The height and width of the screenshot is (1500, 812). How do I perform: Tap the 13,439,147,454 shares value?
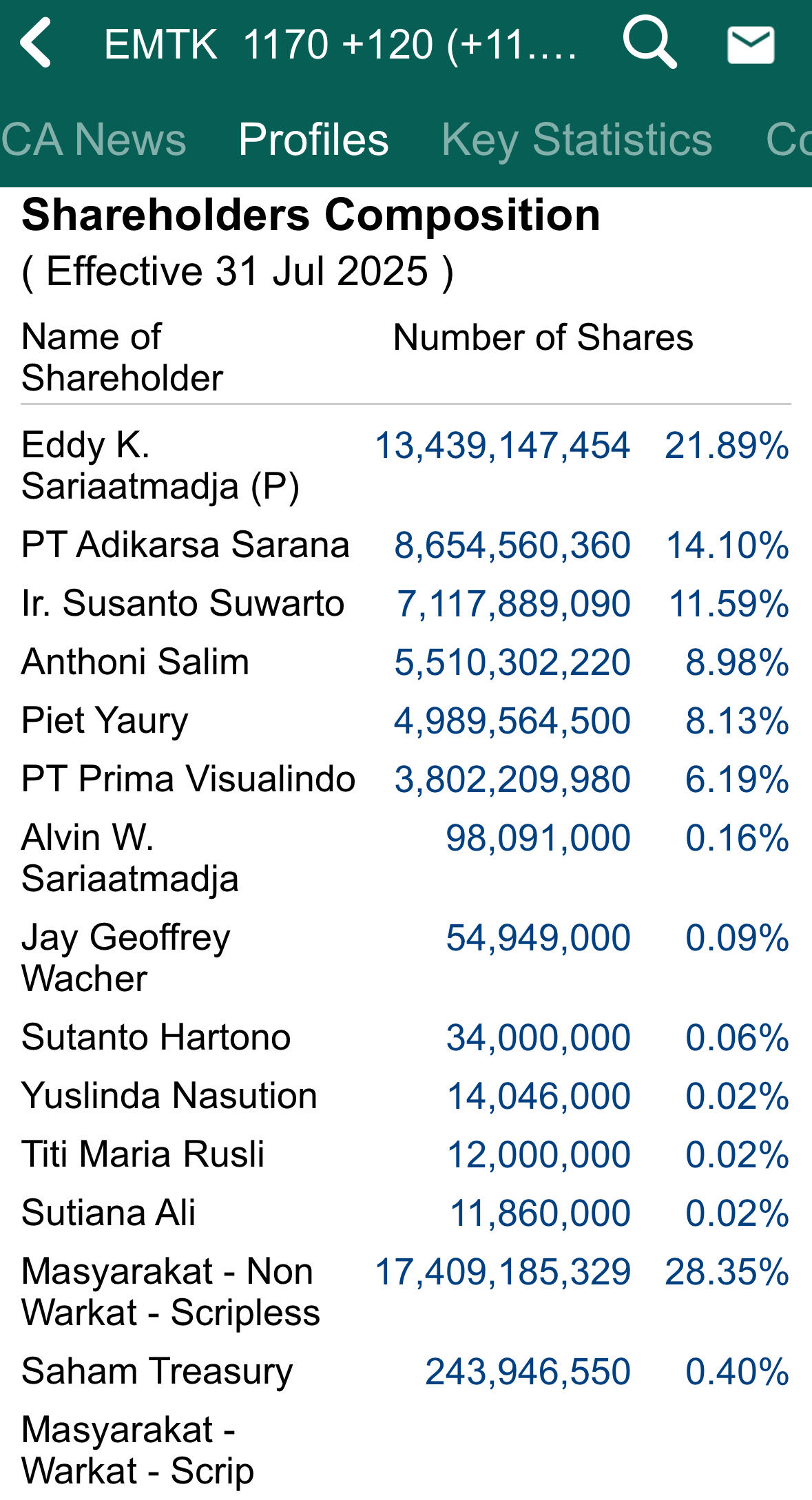tap(502, 445)
